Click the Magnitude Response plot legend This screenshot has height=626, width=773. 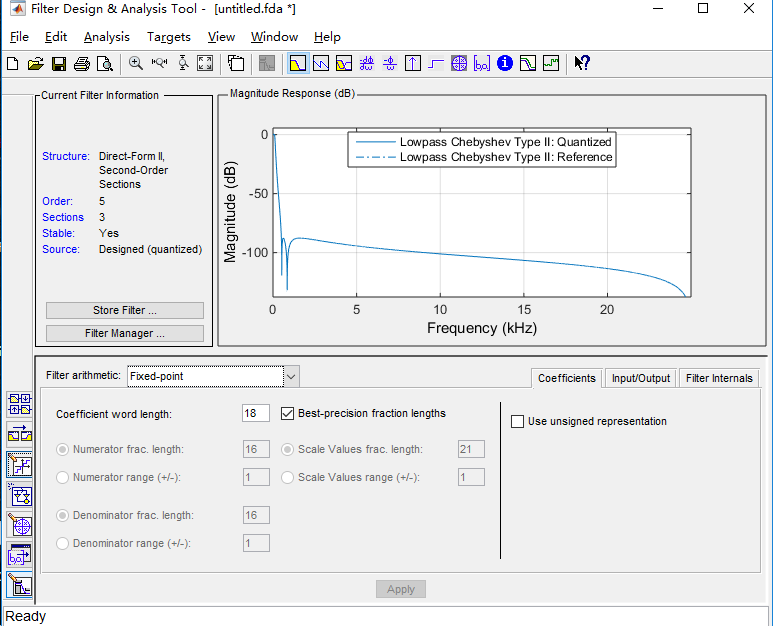(x=482, y=149)
